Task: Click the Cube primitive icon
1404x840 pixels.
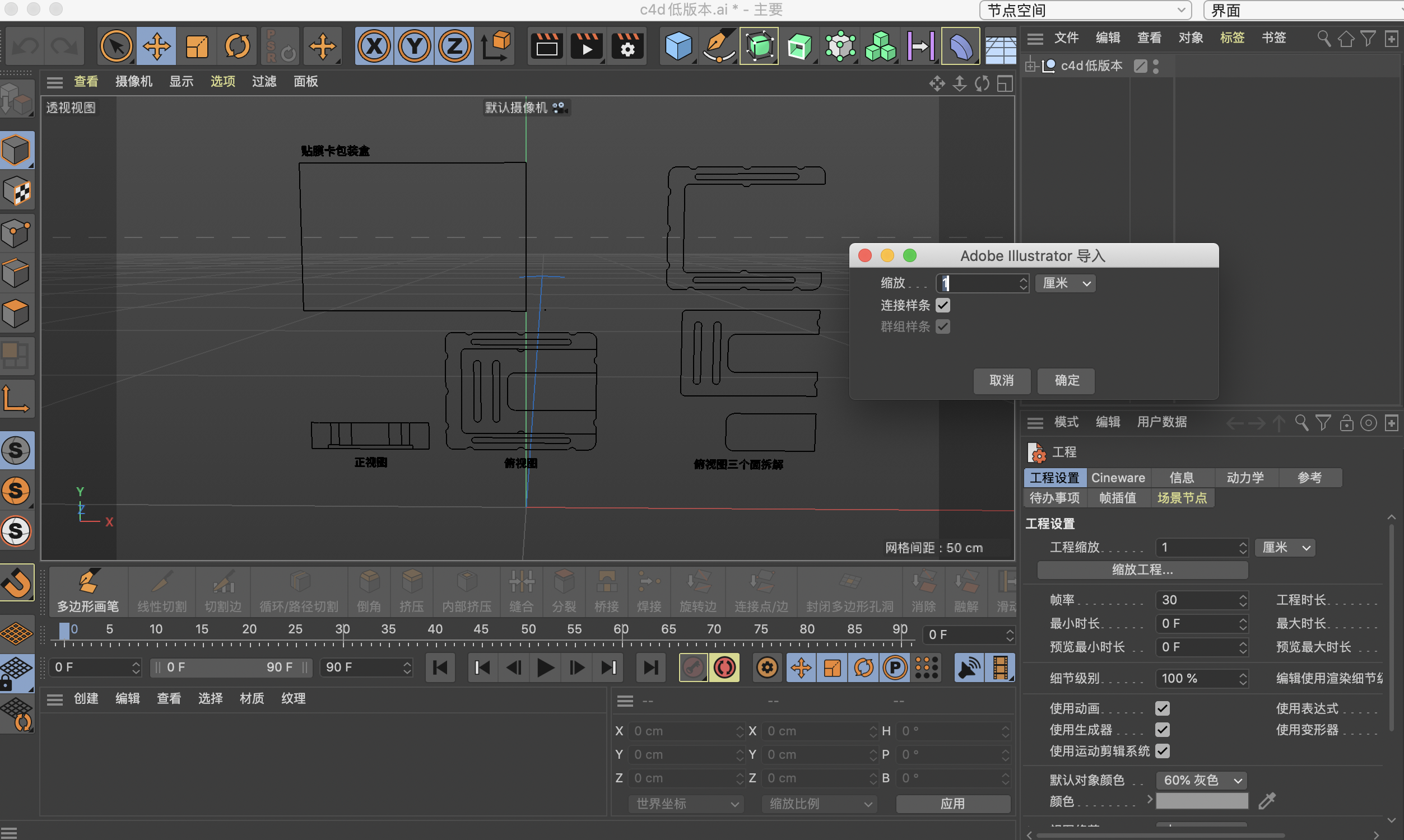Action: [x=678, y=46]
